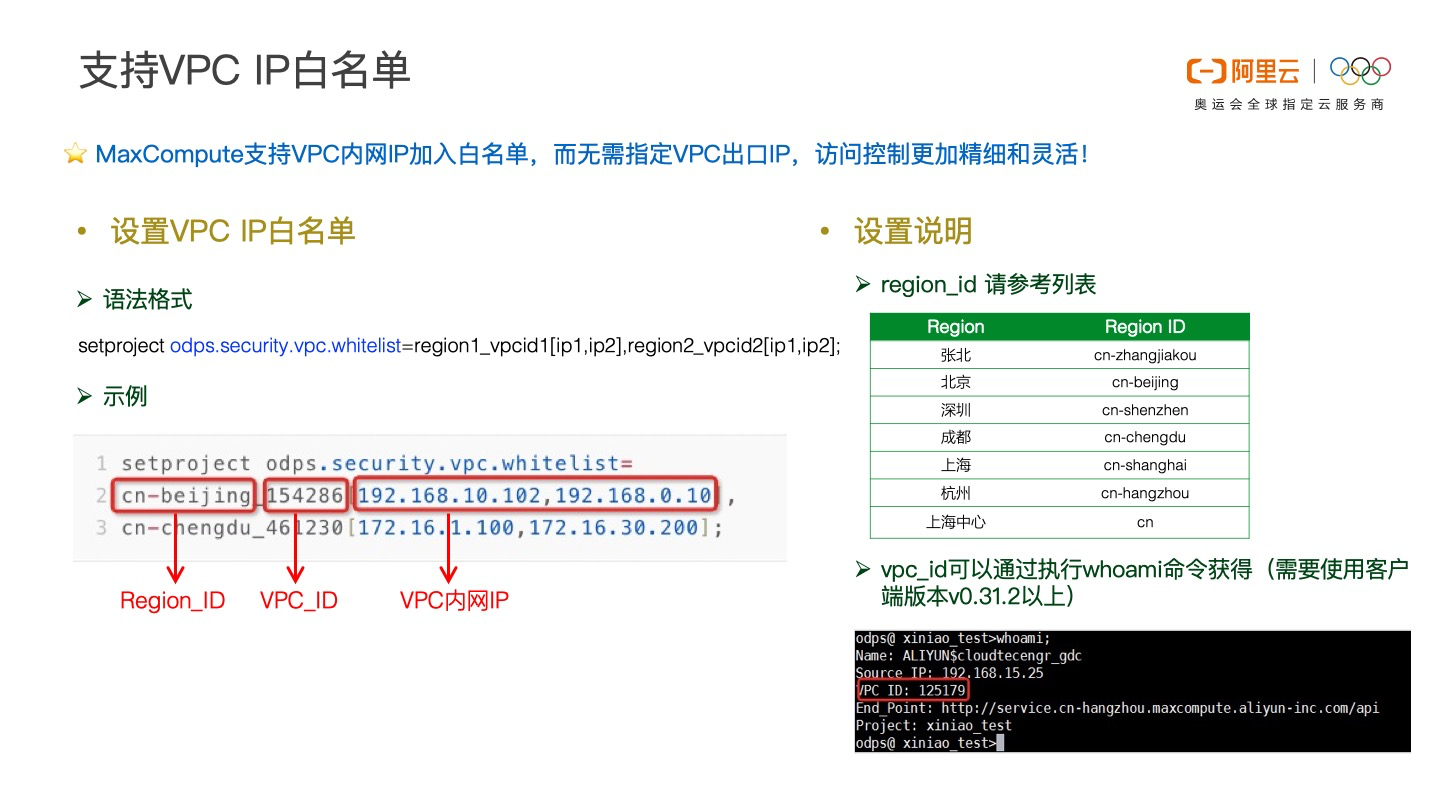Click the 上海 table cell

956,465
